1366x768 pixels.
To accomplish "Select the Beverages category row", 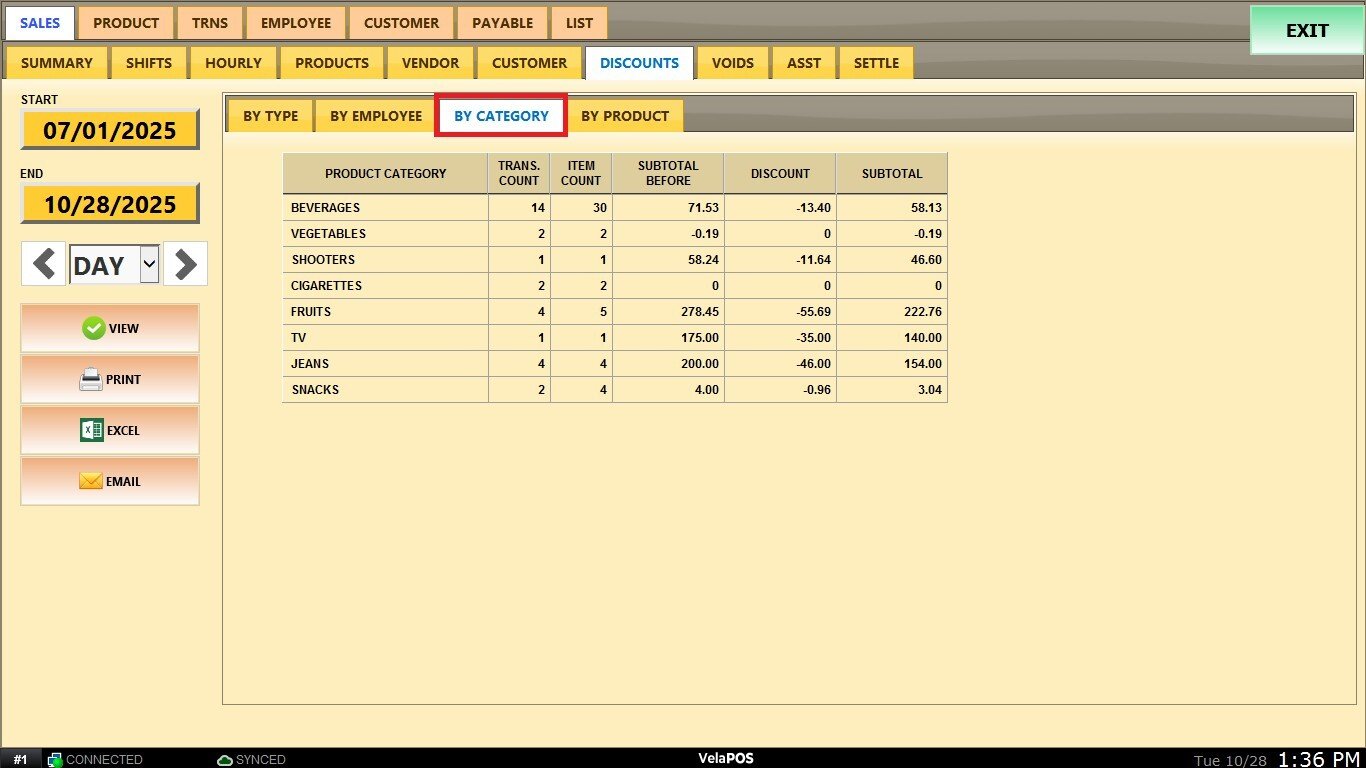I will tap(385, 208).
